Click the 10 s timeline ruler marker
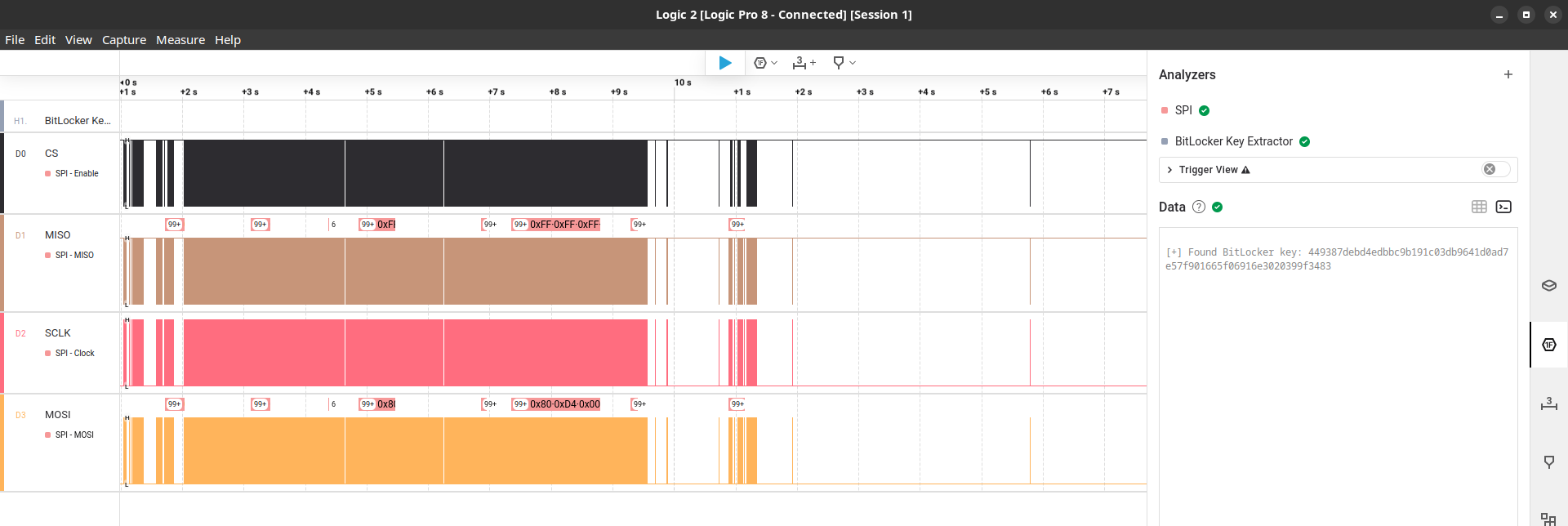Image resolution: width=1568 pixels, height=526 pixels. [x=683, y=82]
